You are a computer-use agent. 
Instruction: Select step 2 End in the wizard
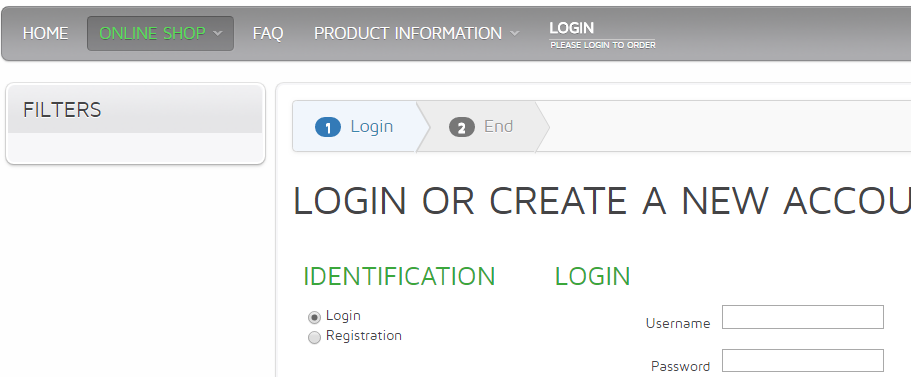pos(481,127)
